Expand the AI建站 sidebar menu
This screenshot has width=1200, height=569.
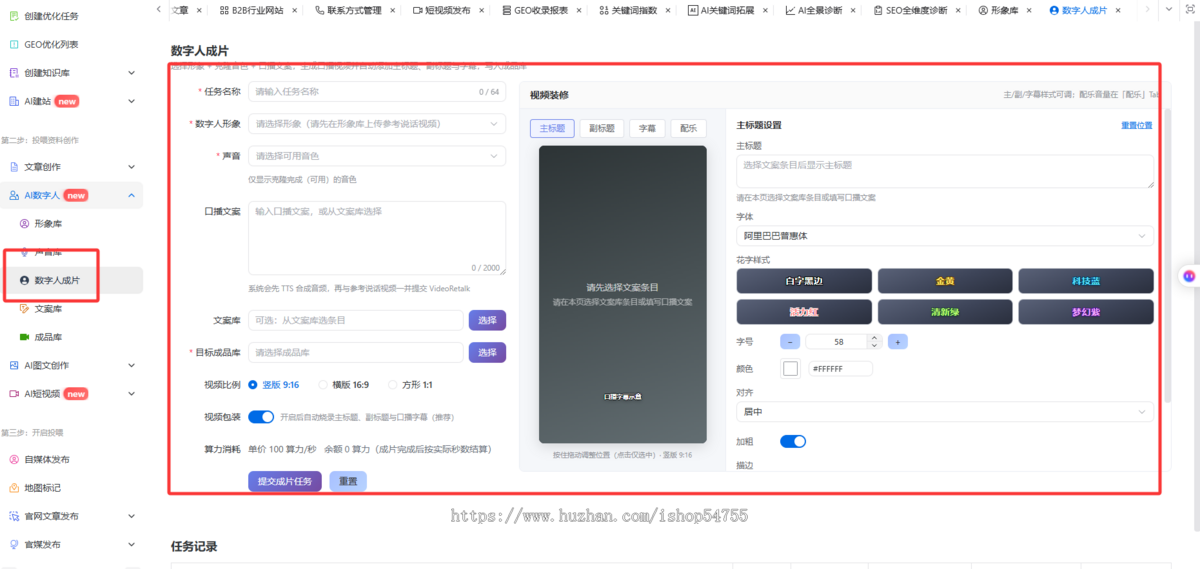click(x=132, y=100)
